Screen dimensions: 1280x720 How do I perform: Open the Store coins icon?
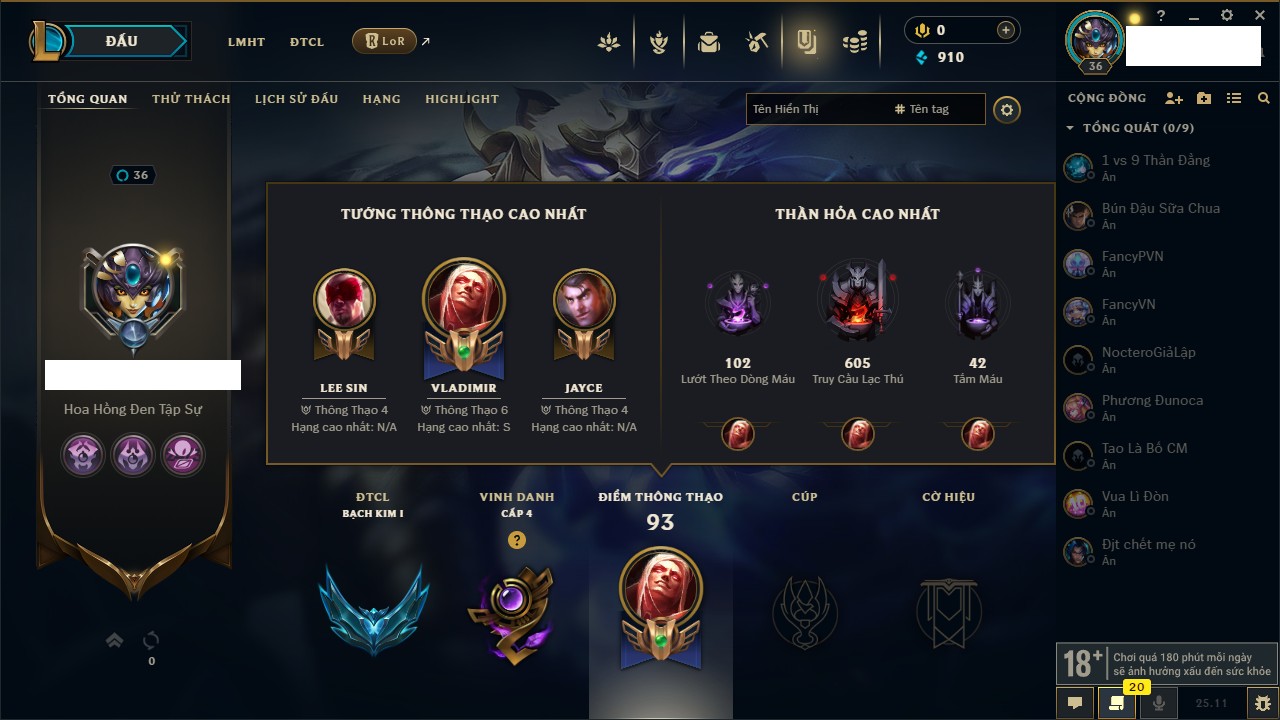click(854, 42)
